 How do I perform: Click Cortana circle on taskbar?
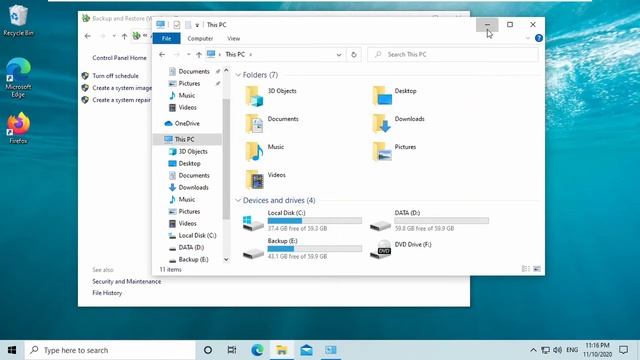208,350
